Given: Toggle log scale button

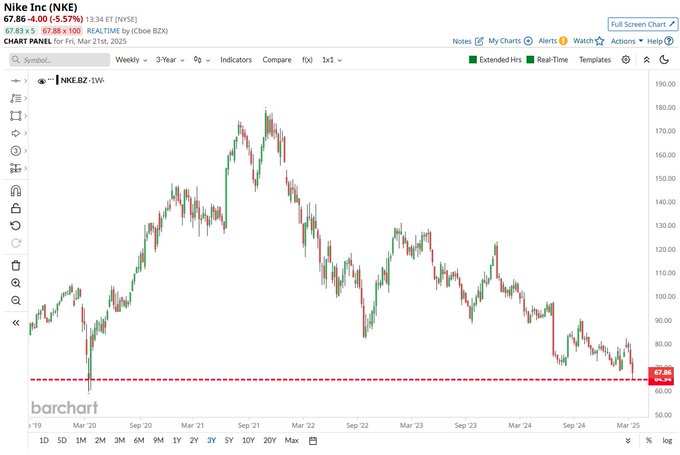Looking at the screenshot, I should click(x=667, y=441).
